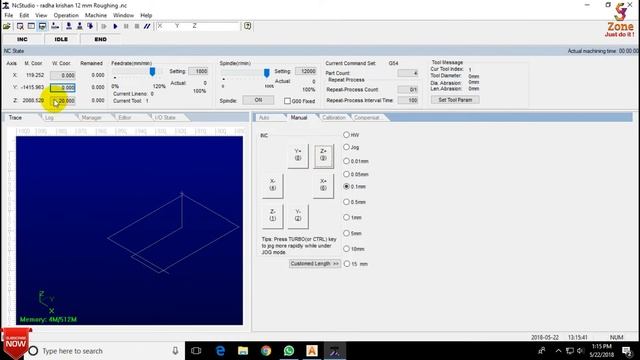Select the Jog radio button

[346, 147]
